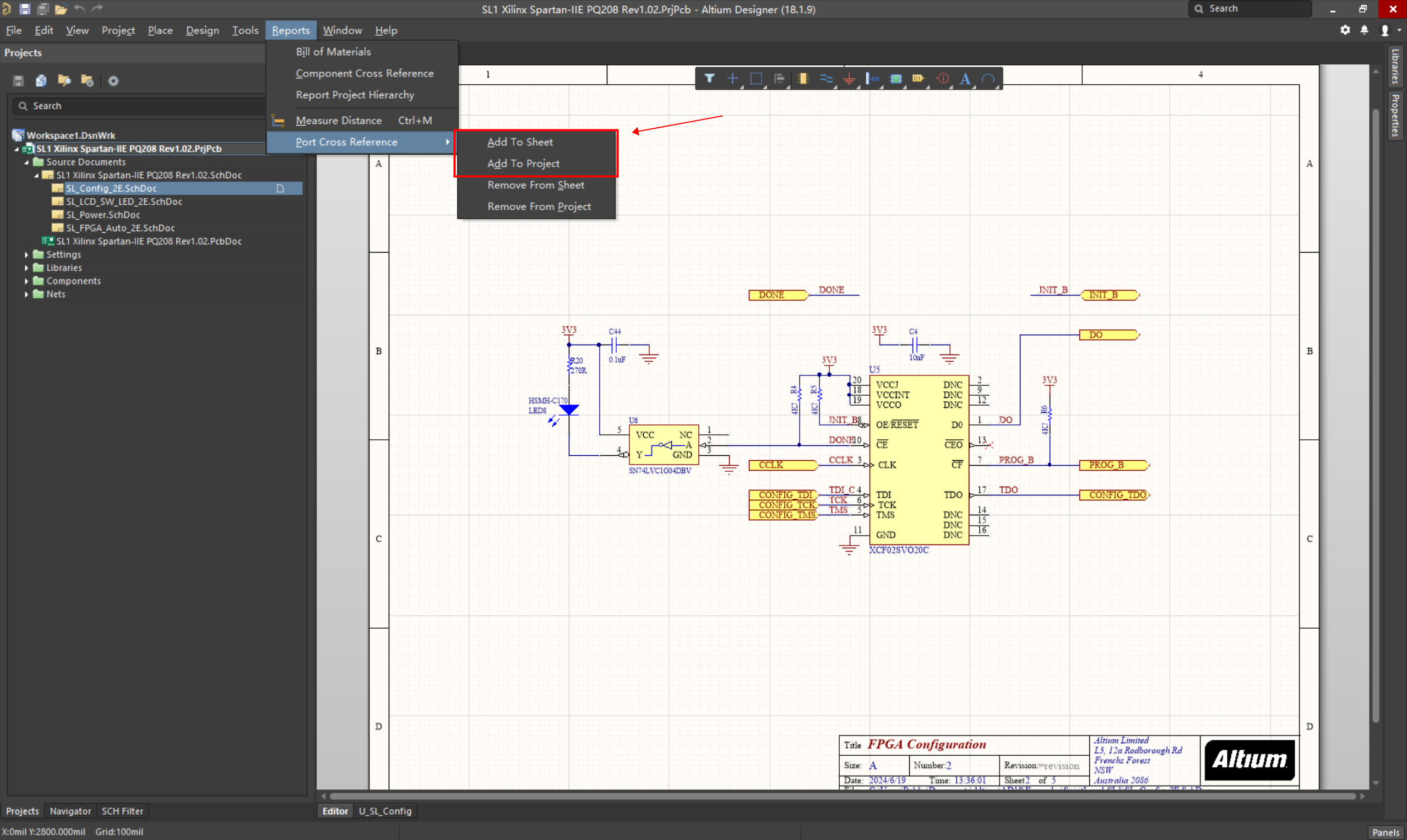Click the Panels button
This screenshot has height=840, width=1407.
tap(1385, 832)
